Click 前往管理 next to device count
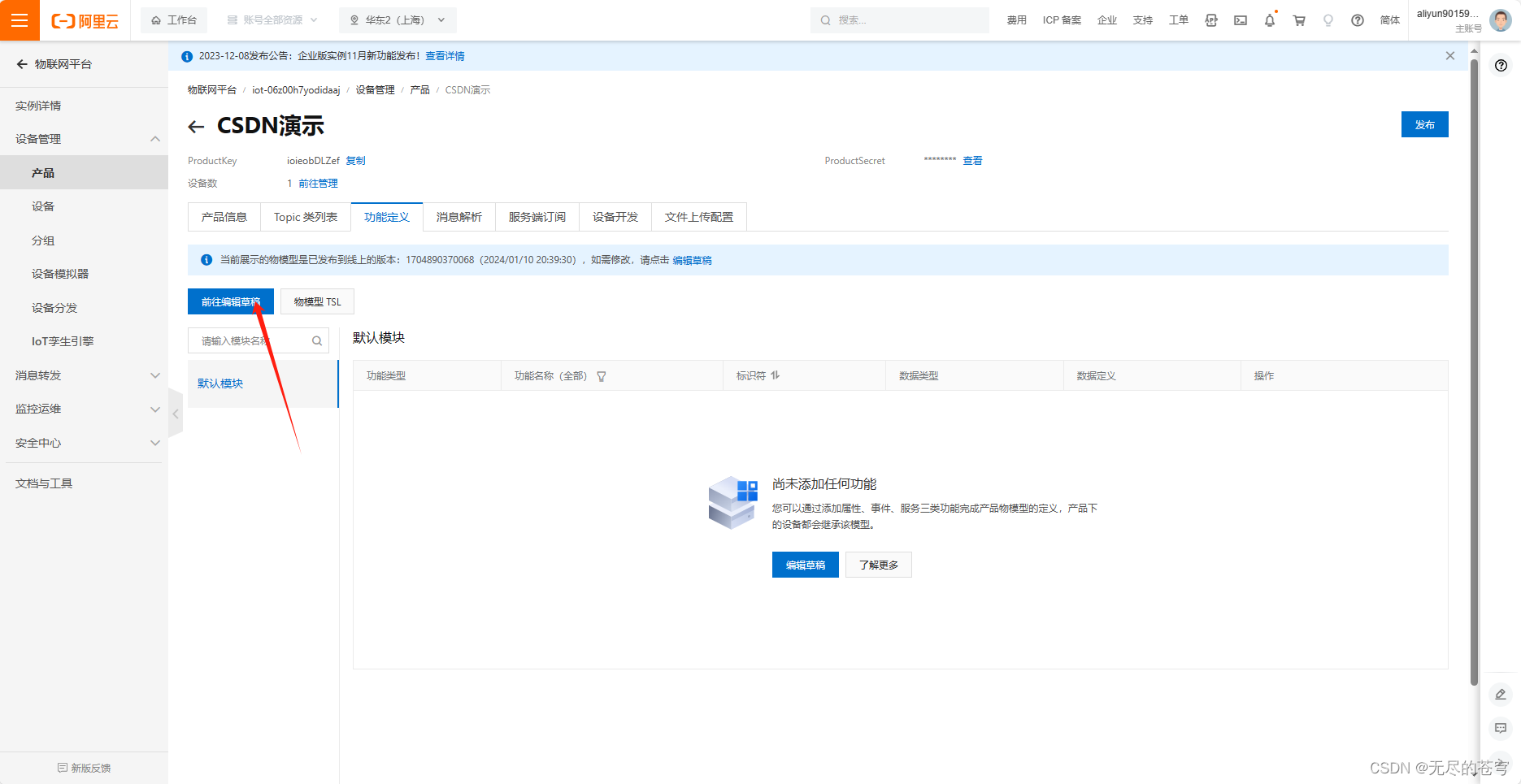 pos(318,184)
